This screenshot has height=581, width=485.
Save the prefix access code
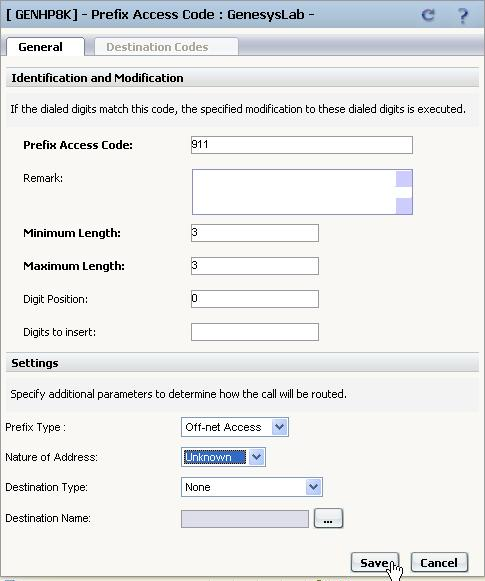tap(375, 563)
